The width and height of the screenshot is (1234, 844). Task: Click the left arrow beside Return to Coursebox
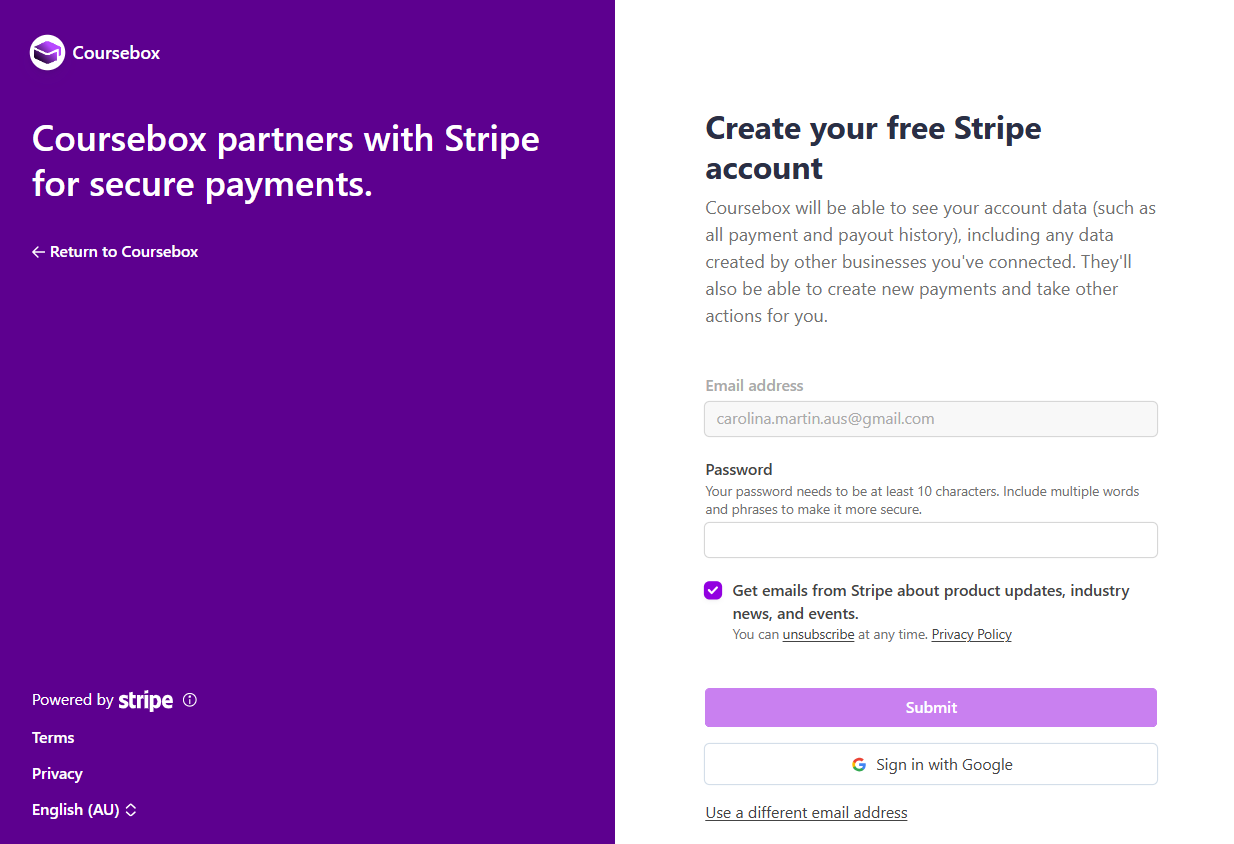[x=39, y=252]
